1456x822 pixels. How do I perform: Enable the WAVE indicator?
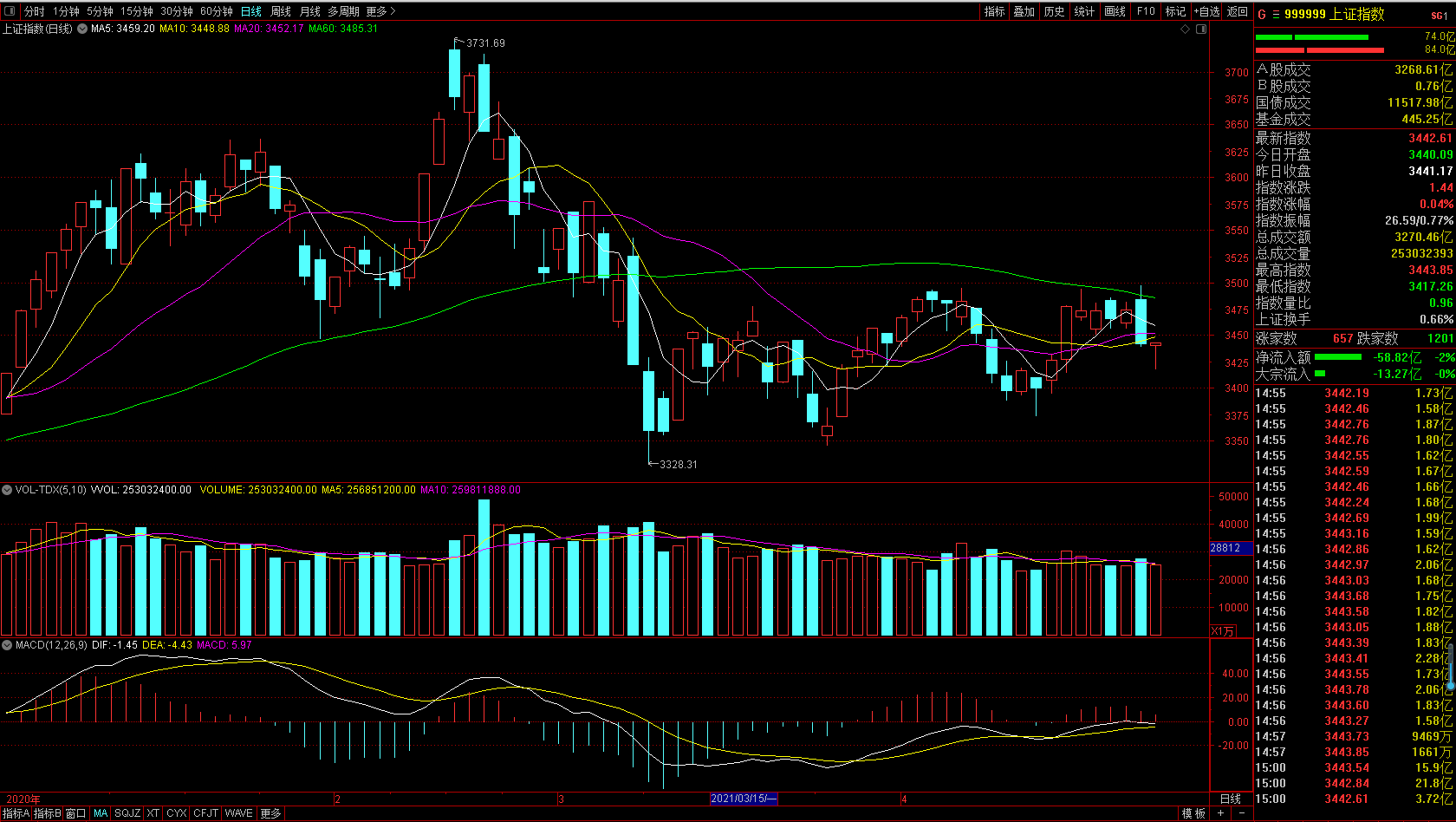(x=238, y=813)
